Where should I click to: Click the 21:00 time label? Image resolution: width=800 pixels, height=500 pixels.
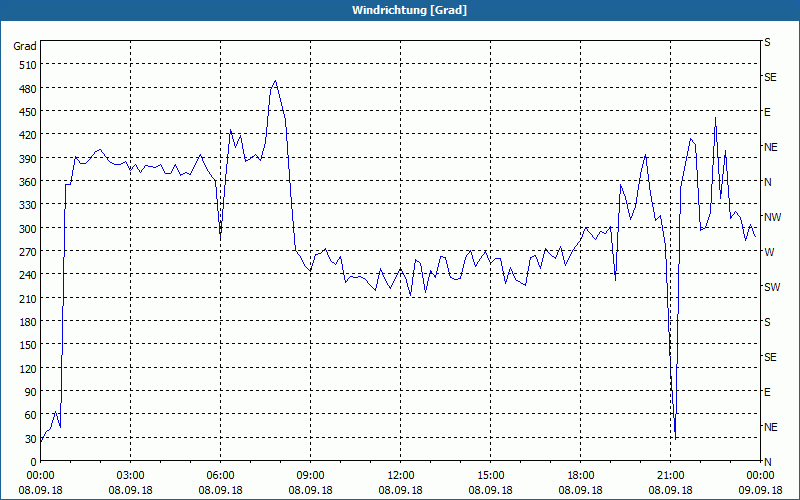tap(671, 476)
